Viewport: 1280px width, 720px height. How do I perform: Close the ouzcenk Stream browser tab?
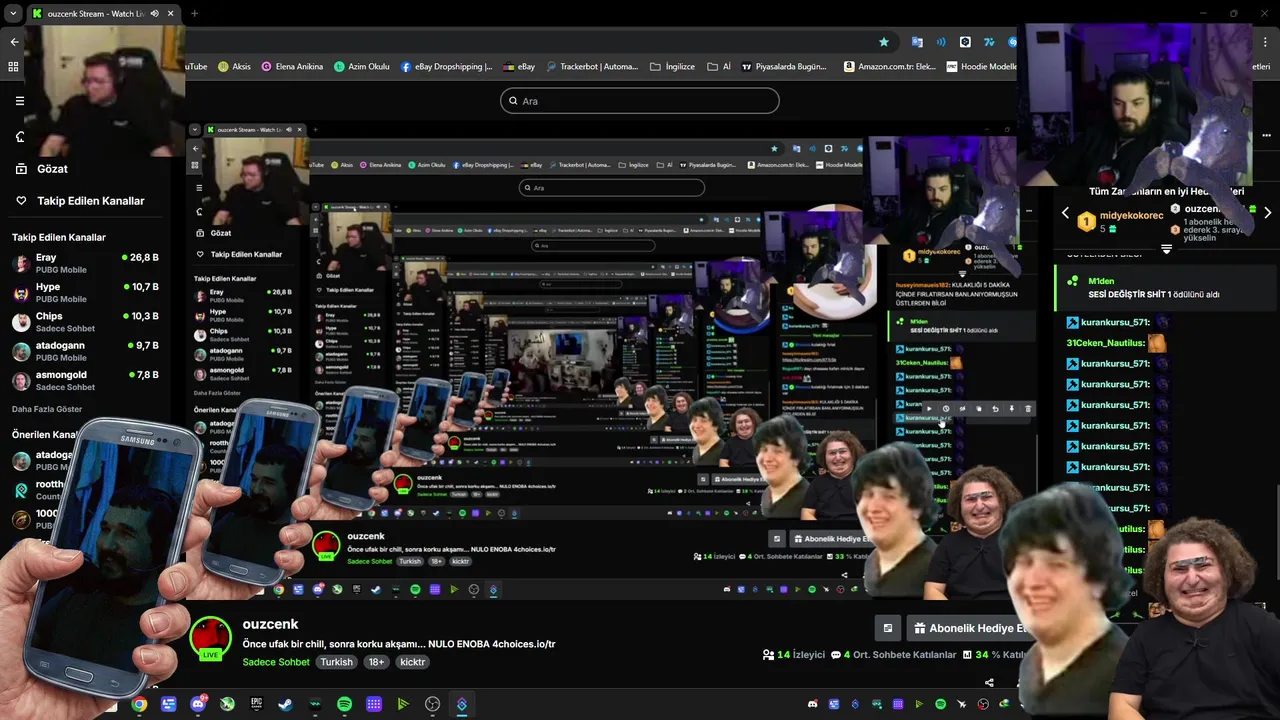tap(171, 13)
